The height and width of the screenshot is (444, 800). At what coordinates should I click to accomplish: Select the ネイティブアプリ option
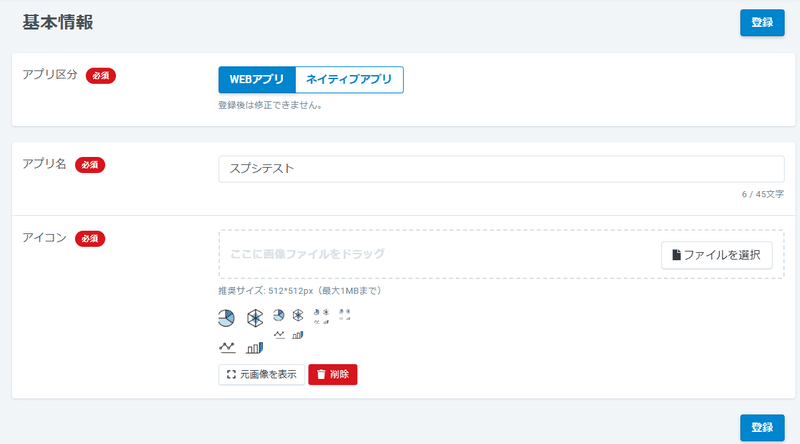click(349, 80)
